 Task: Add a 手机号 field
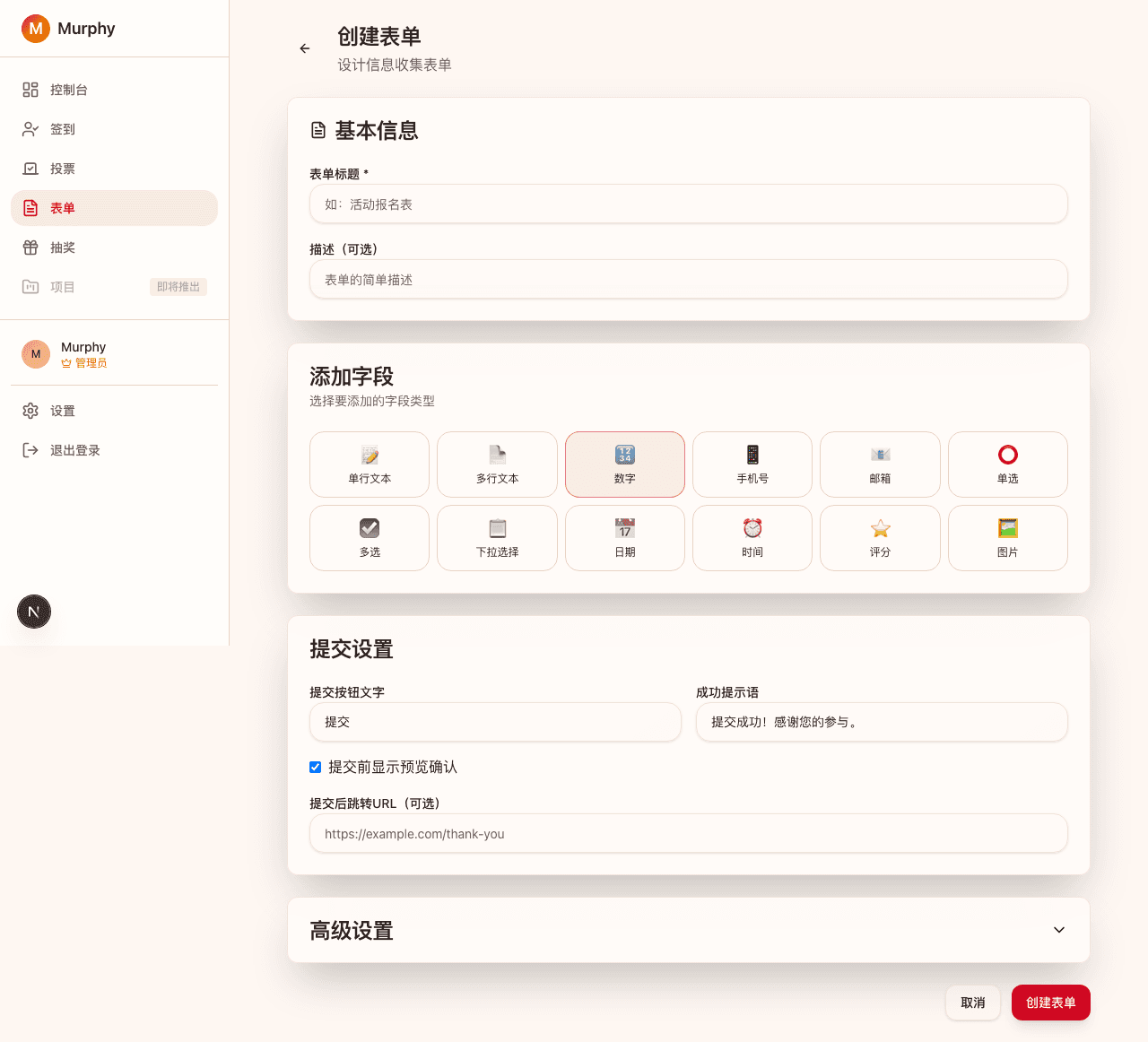(x=752, y=465)
